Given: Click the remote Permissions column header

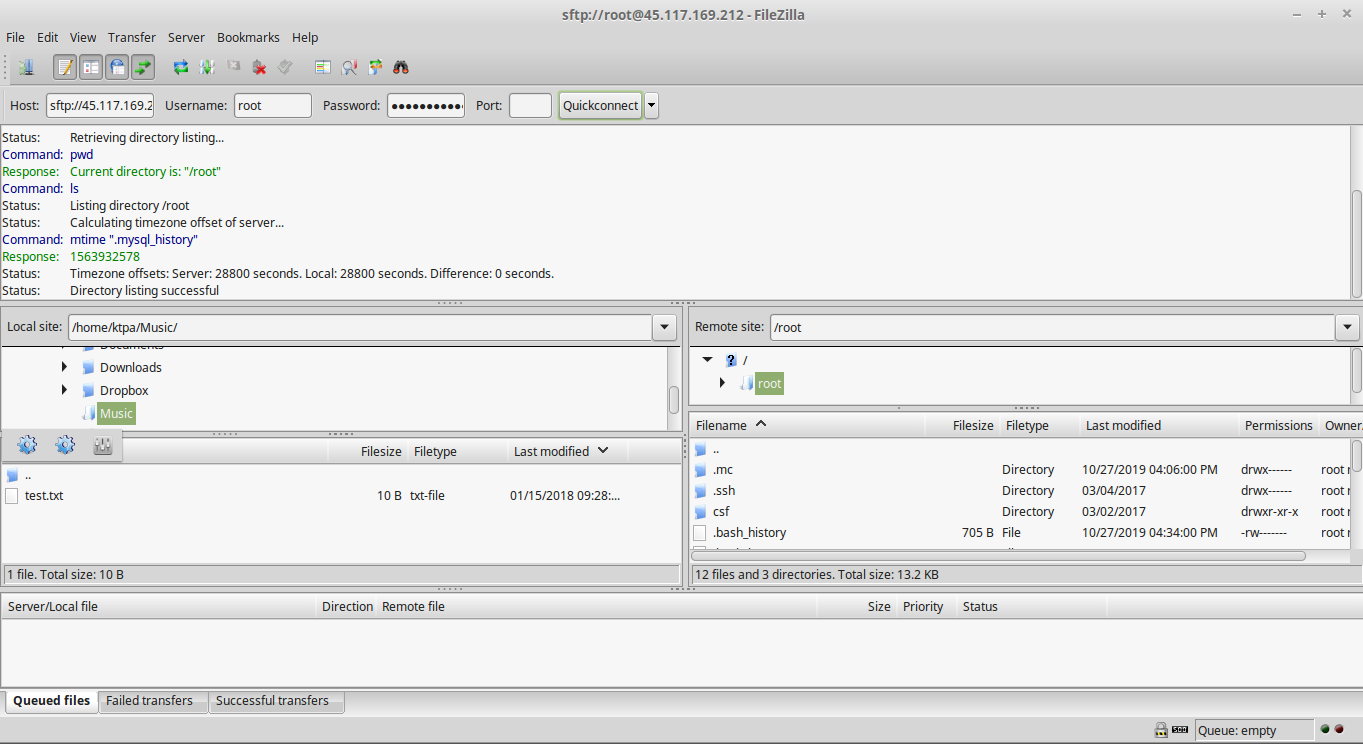Looking at the screenshot, I should [x=1278, y=425].
